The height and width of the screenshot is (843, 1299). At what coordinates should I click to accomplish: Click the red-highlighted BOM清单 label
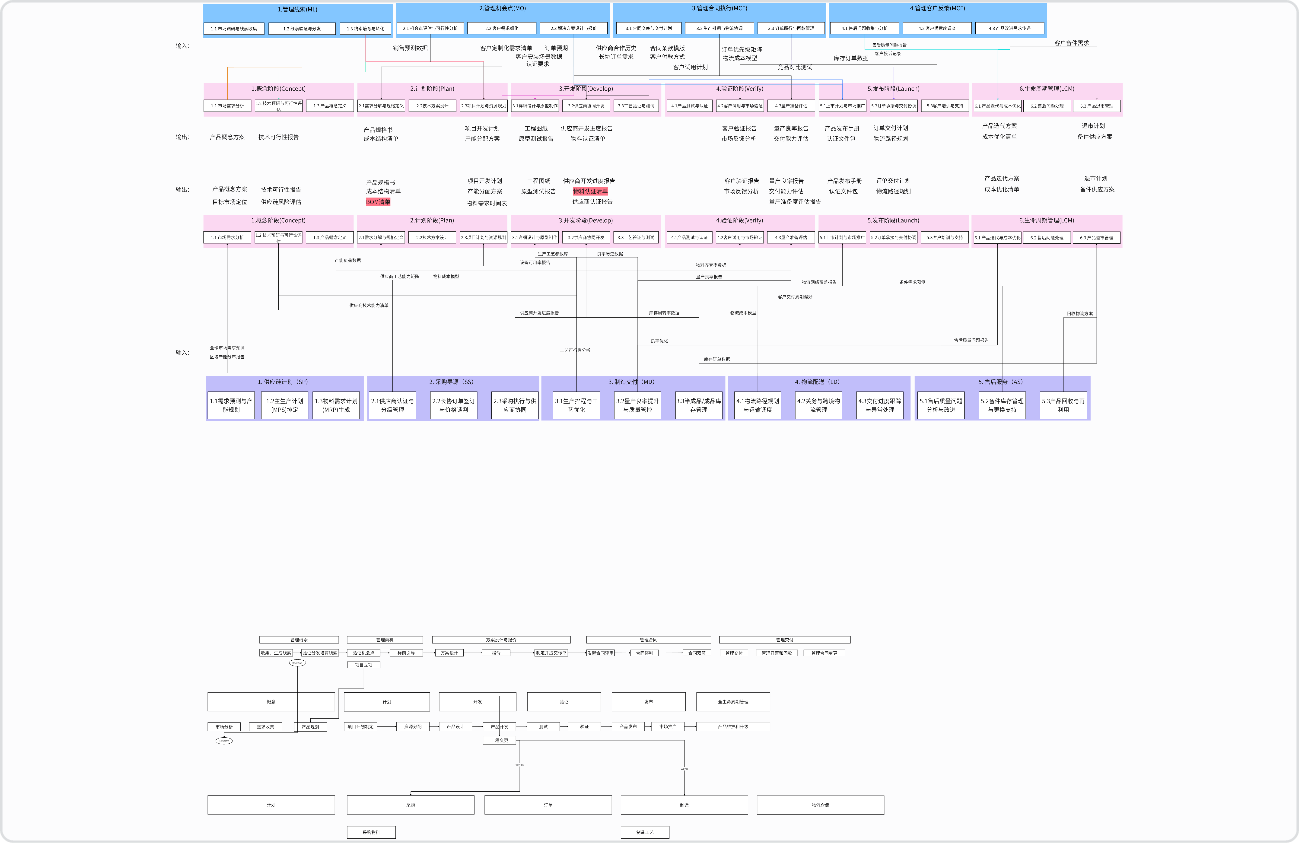[x=378, y=202]
